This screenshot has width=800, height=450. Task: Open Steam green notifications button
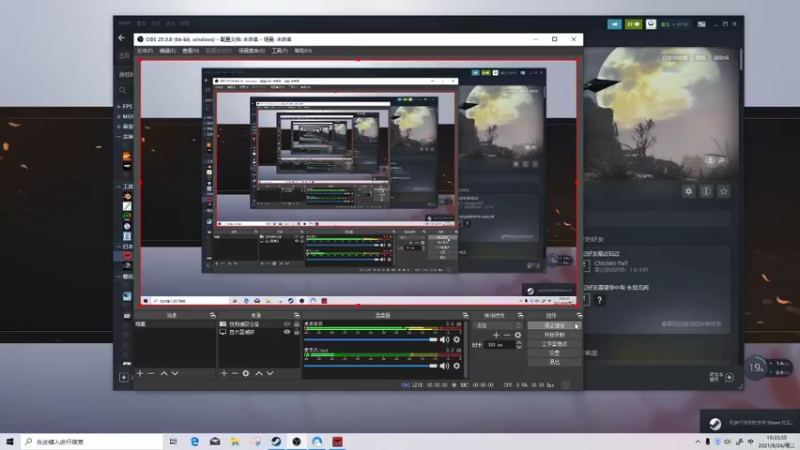633,24
